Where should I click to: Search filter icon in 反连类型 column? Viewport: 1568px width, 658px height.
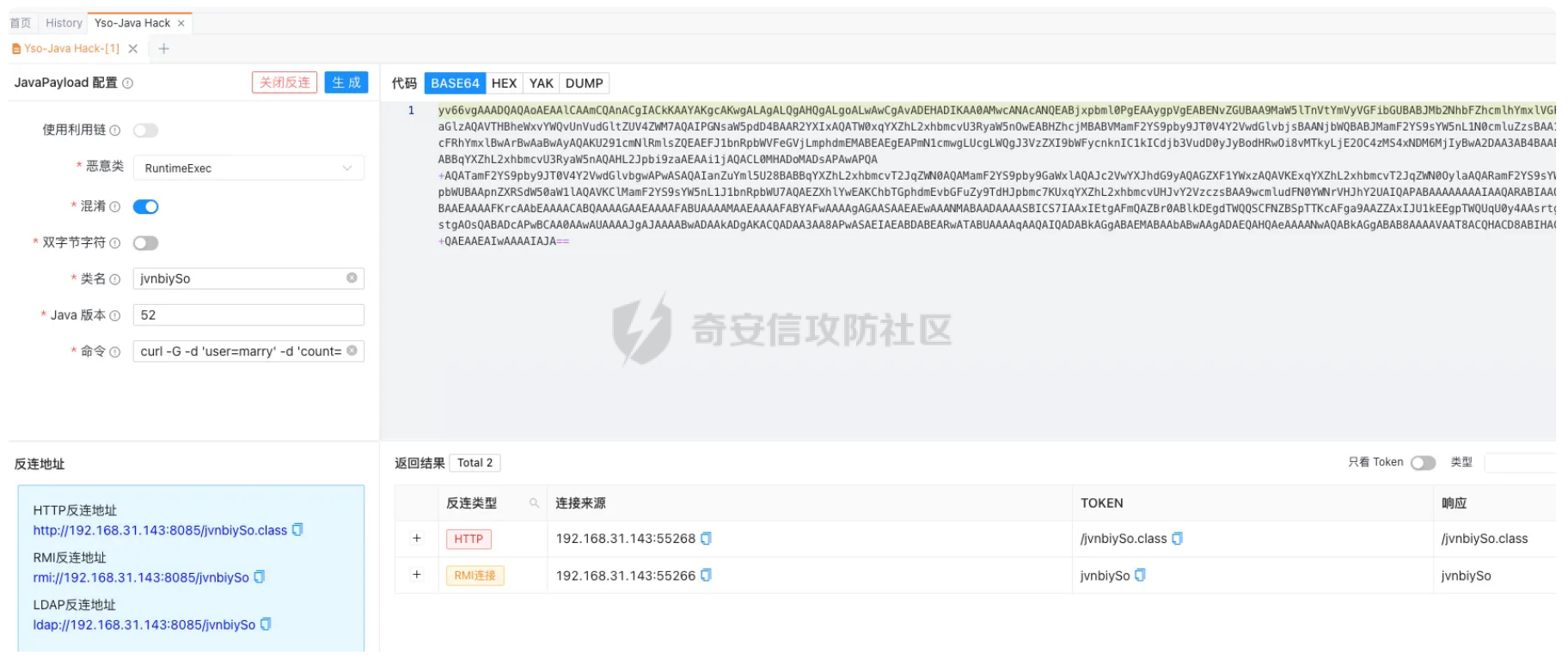click(x=534, y=503)
